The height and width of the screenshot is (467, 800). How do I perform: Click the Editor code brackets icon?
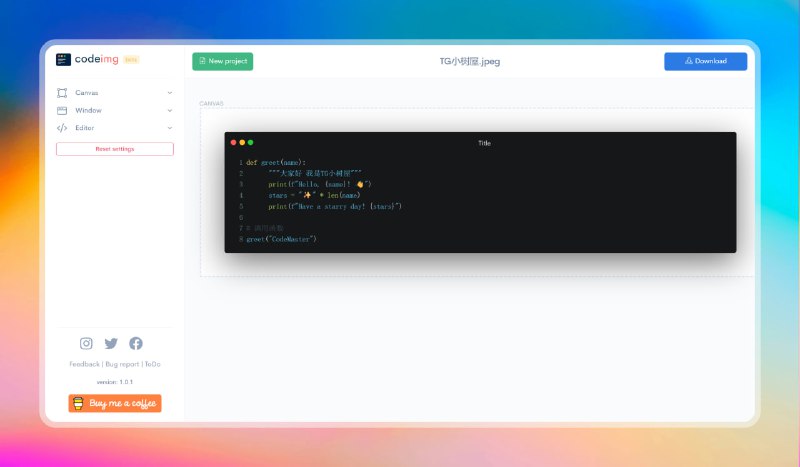click(x=62, y=128)
